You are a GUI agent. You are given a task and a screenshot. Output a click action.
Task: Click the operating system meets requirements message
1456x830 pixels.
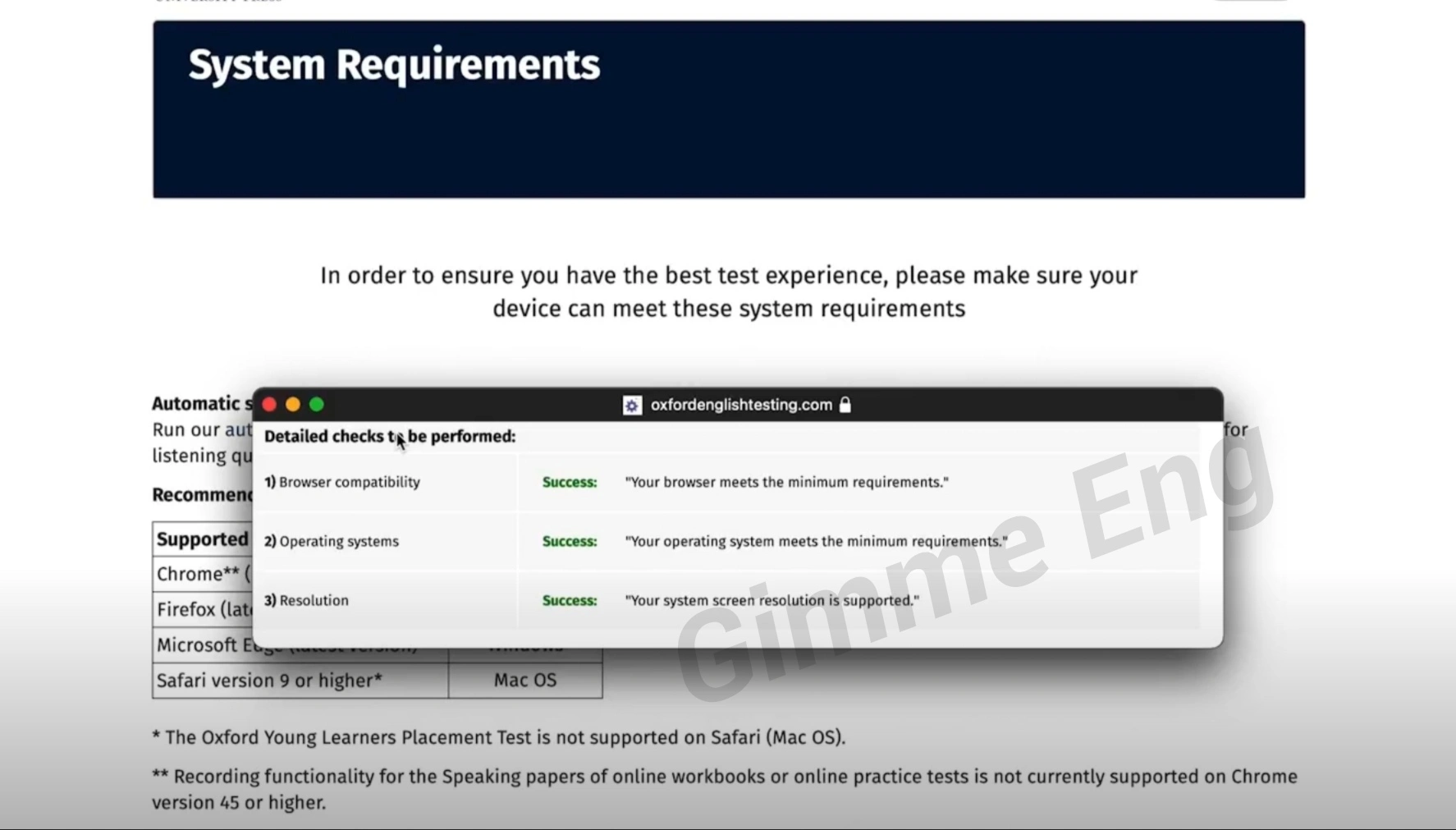point(816,542)
